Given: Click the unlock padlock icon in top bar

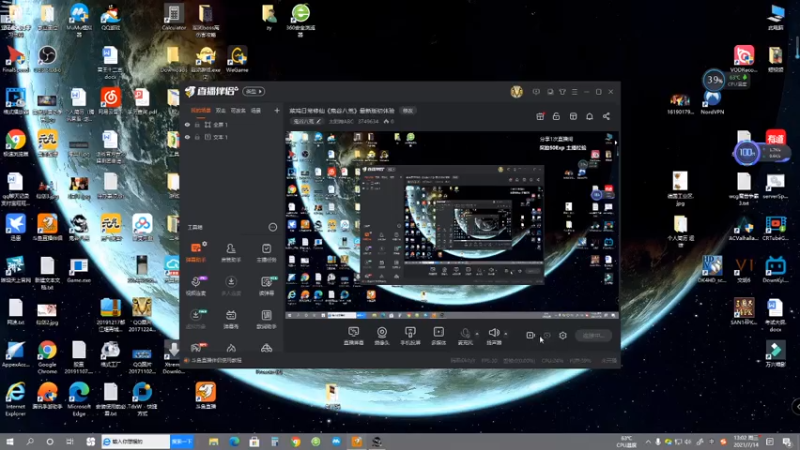Looking at the screenshot, I should tap(556, 116).
